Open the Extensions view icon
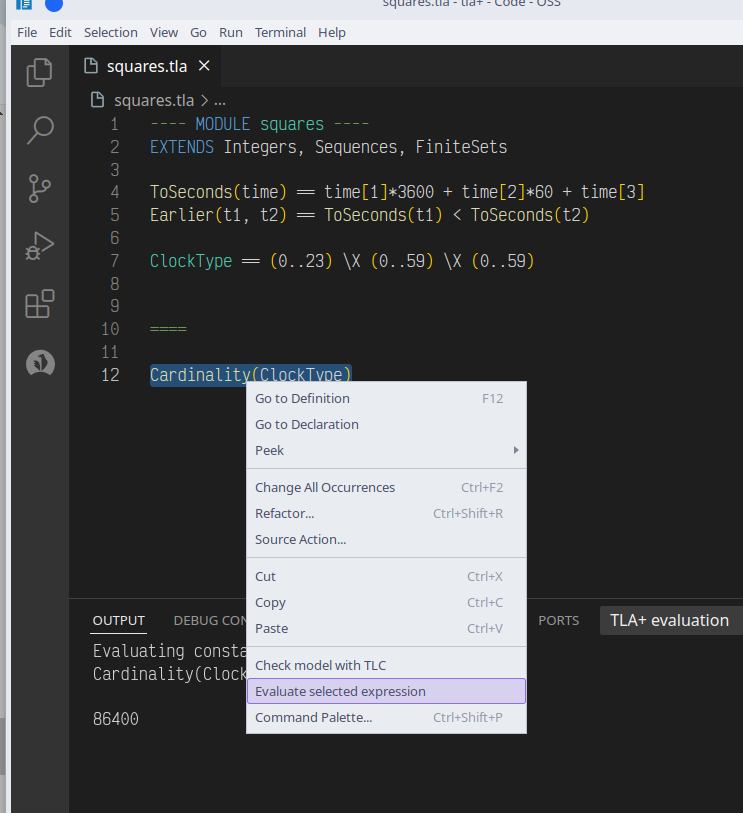Viewport: 743px width, 813px height. tap(40, 304)
